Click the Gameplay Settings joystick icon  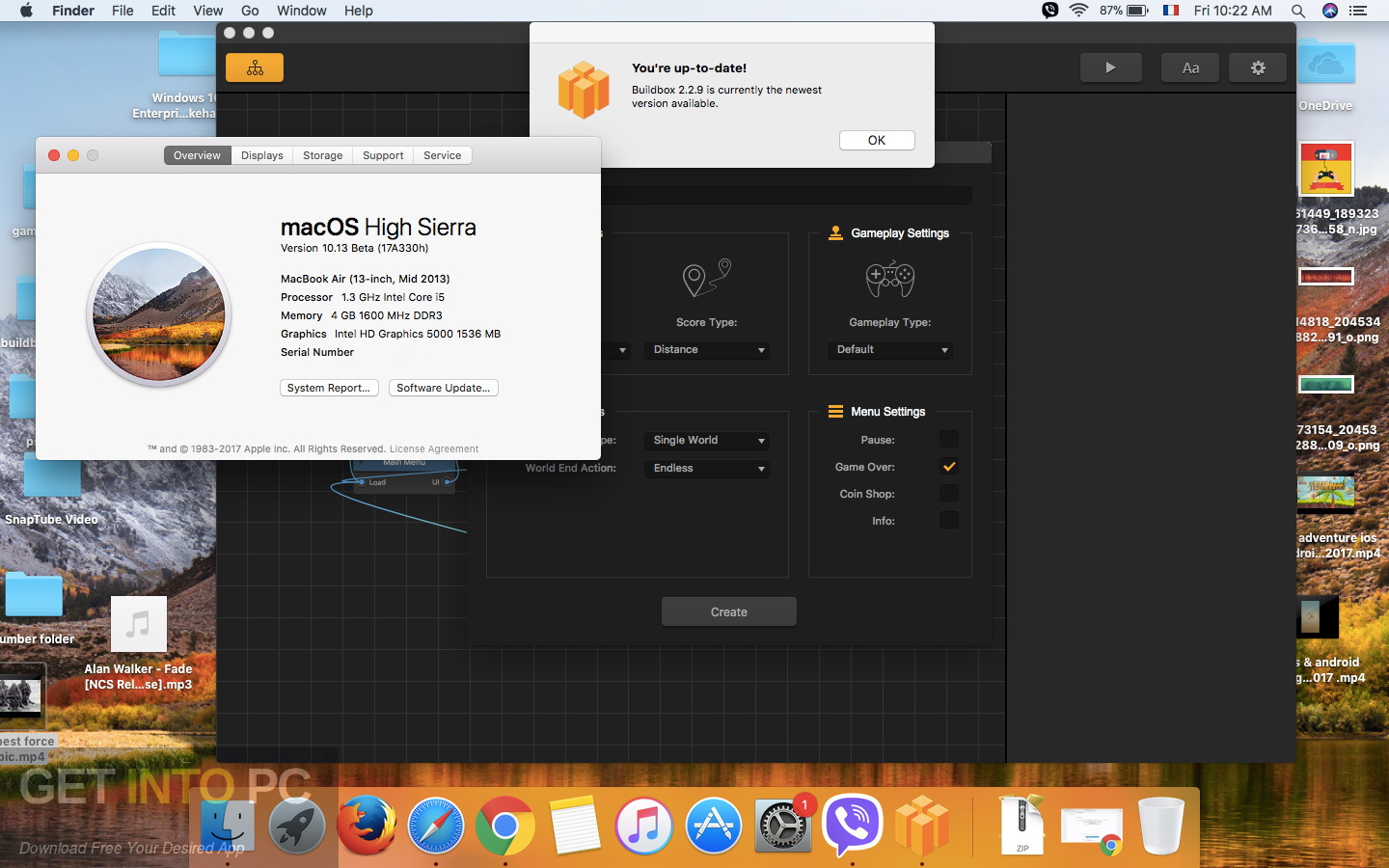pos(835,232)
